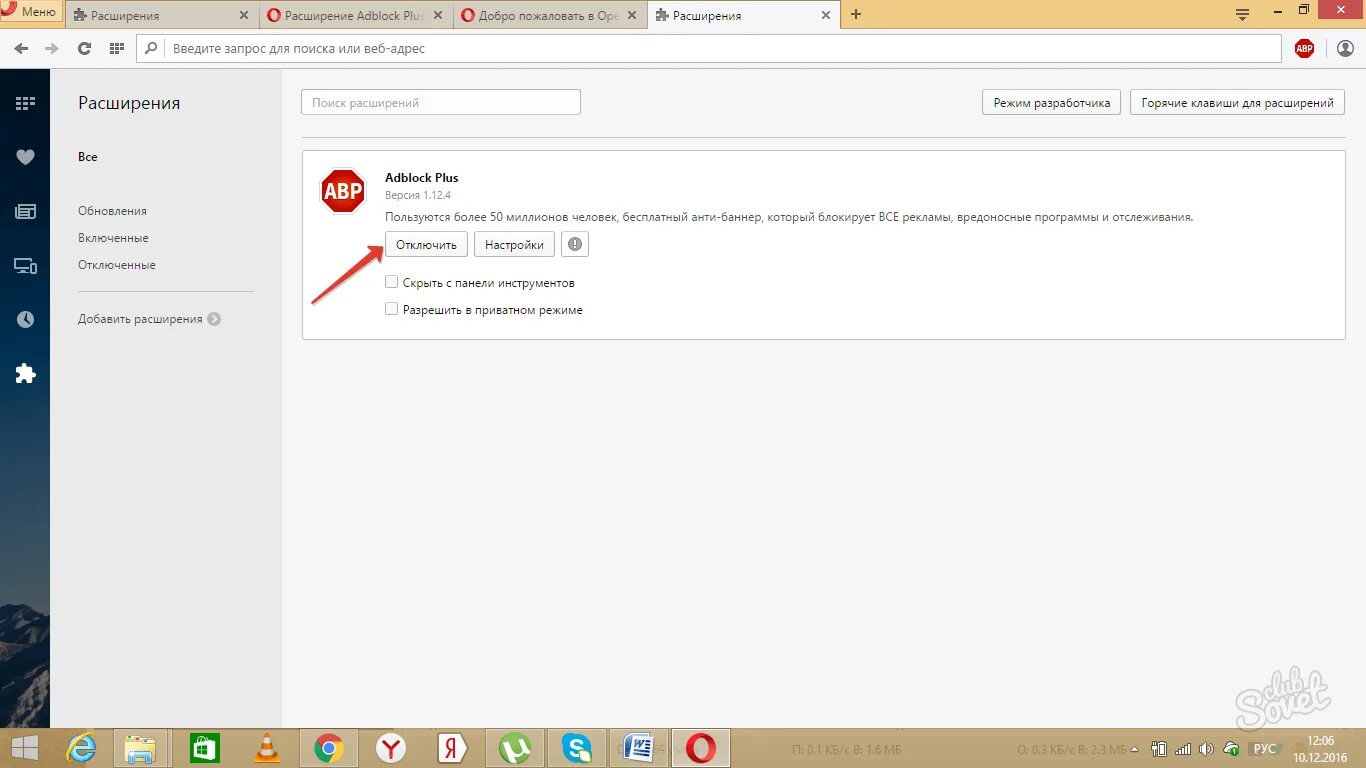The width and height of the screenshot is (1366, 768).
Task: Open the Yandex Я icon in the taskbar
Action: tap(453, 748)
